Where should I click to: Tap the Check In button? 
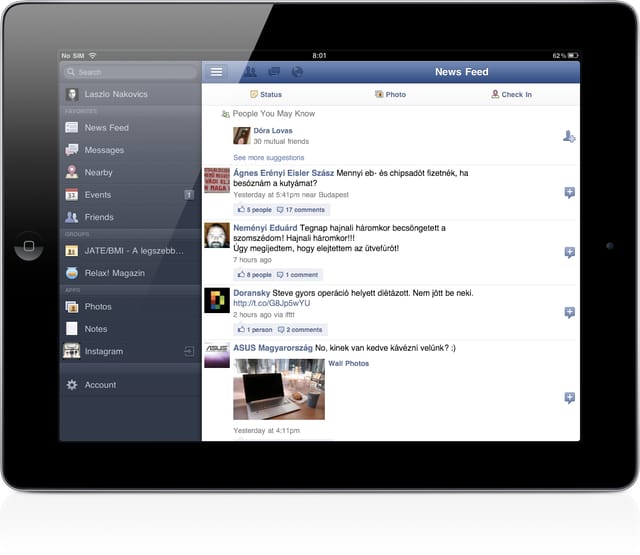tap(511, 94)
